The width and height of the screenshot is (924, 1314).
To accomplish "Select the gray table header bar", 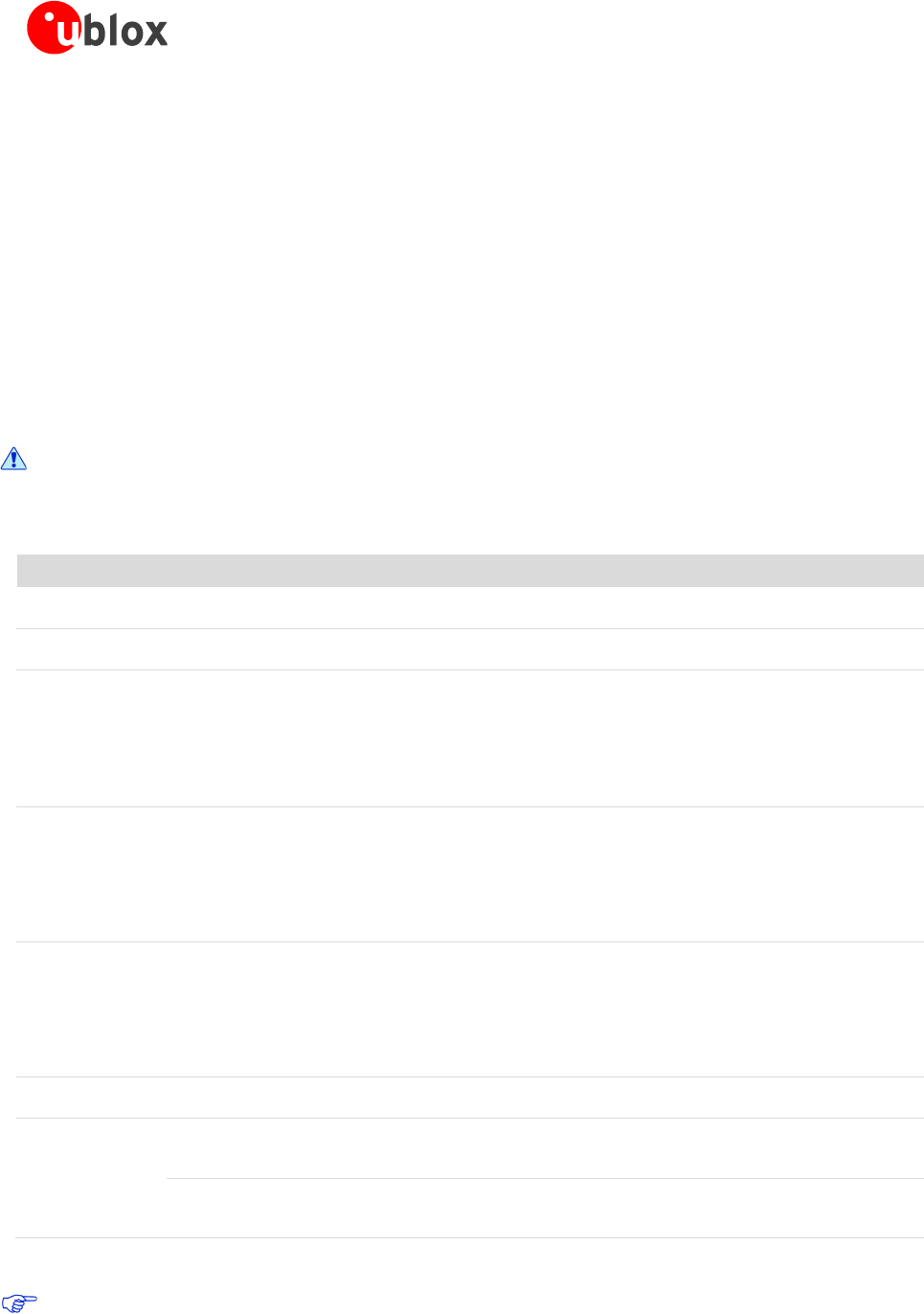I will point(470,571).
